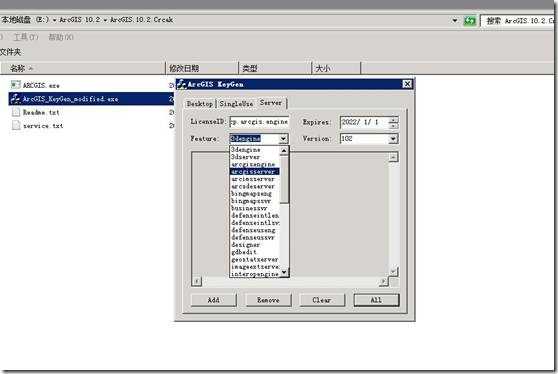
Task: Close the ArcGIS KeyGen dialog
Action: click(x=407, y=84)
